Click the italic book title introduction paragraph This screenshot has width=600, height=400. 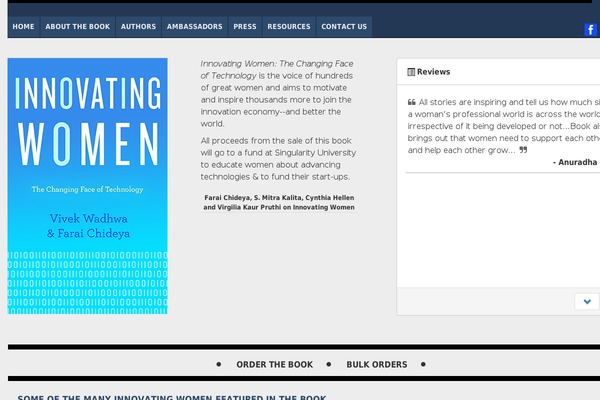277,94
